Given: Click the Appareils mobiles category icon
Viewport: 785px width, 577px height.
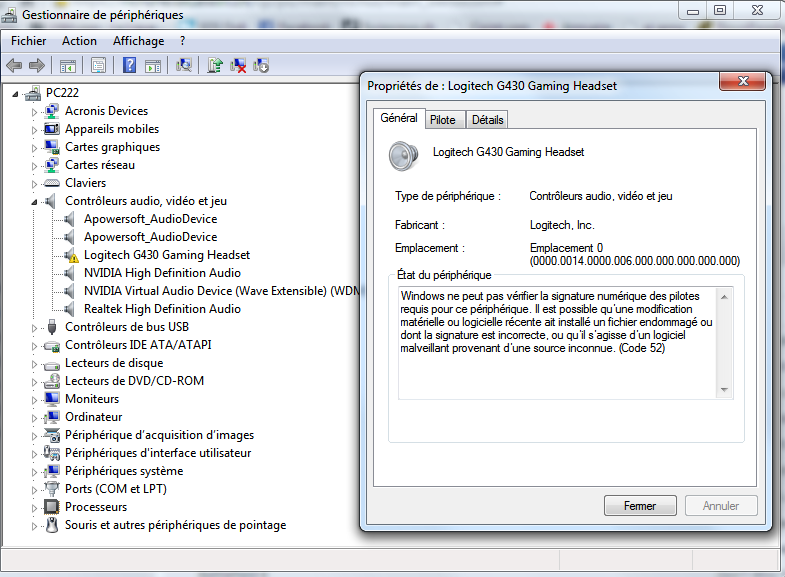Looking at the screenshot, I should pos(52,129).
